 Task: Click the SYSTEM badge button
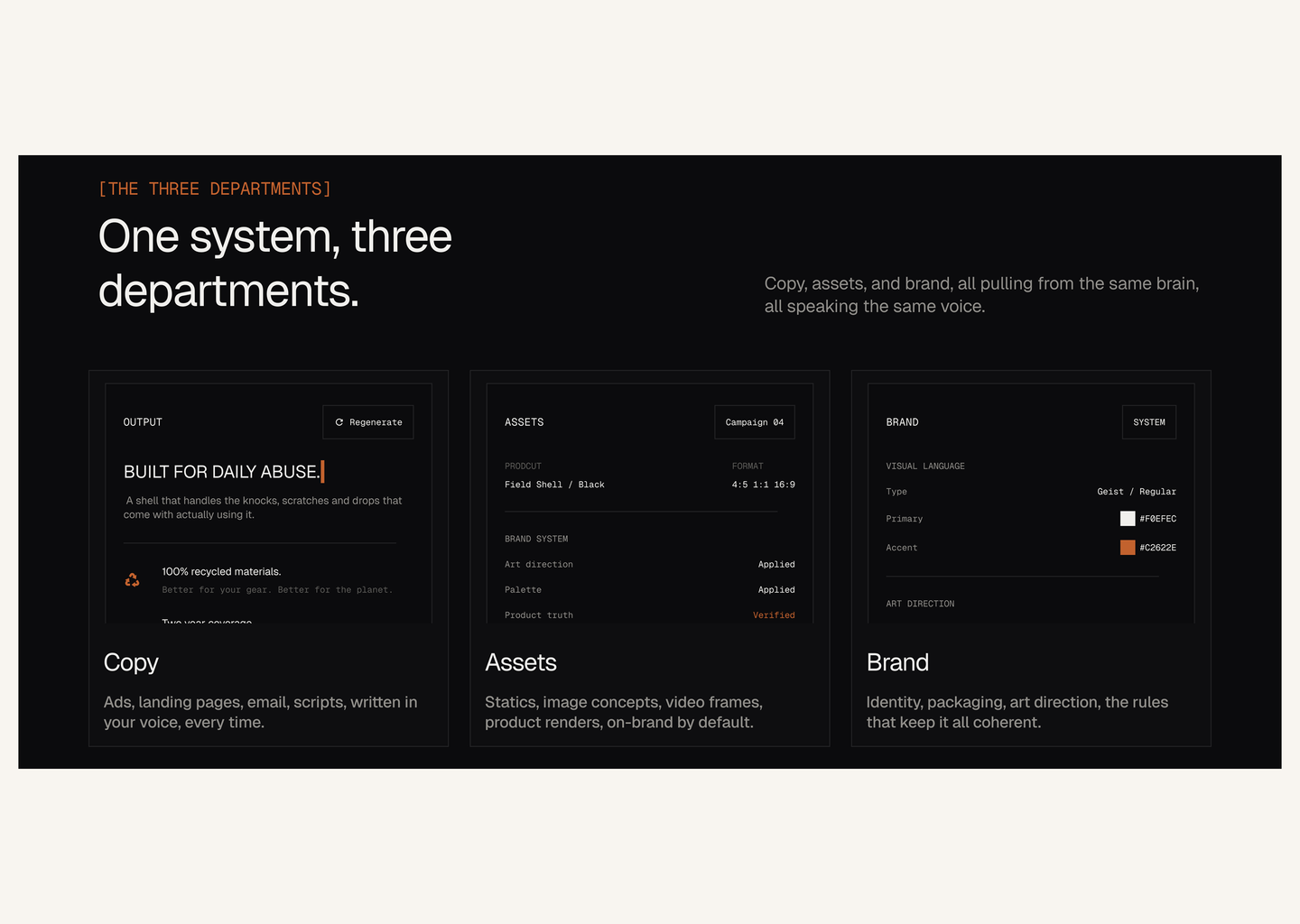pos(1149,422)
